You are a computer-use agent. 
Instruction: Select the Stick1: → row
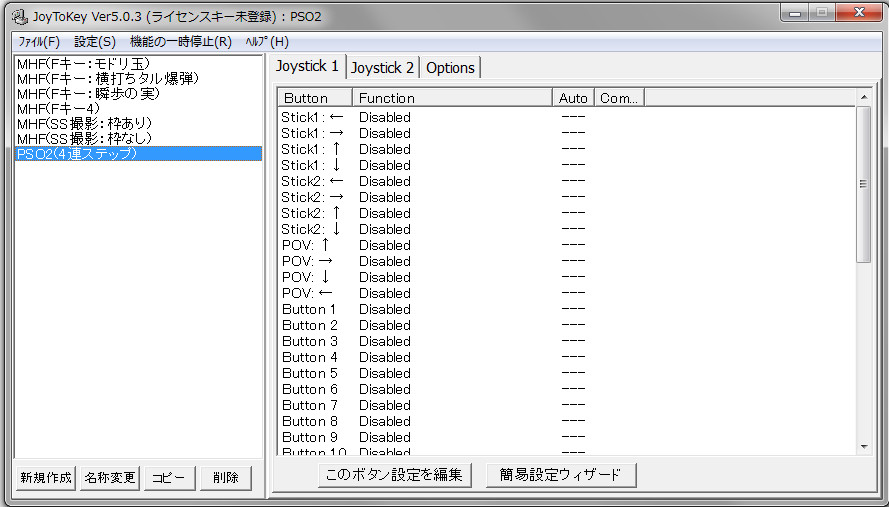[x=567, y=133]
